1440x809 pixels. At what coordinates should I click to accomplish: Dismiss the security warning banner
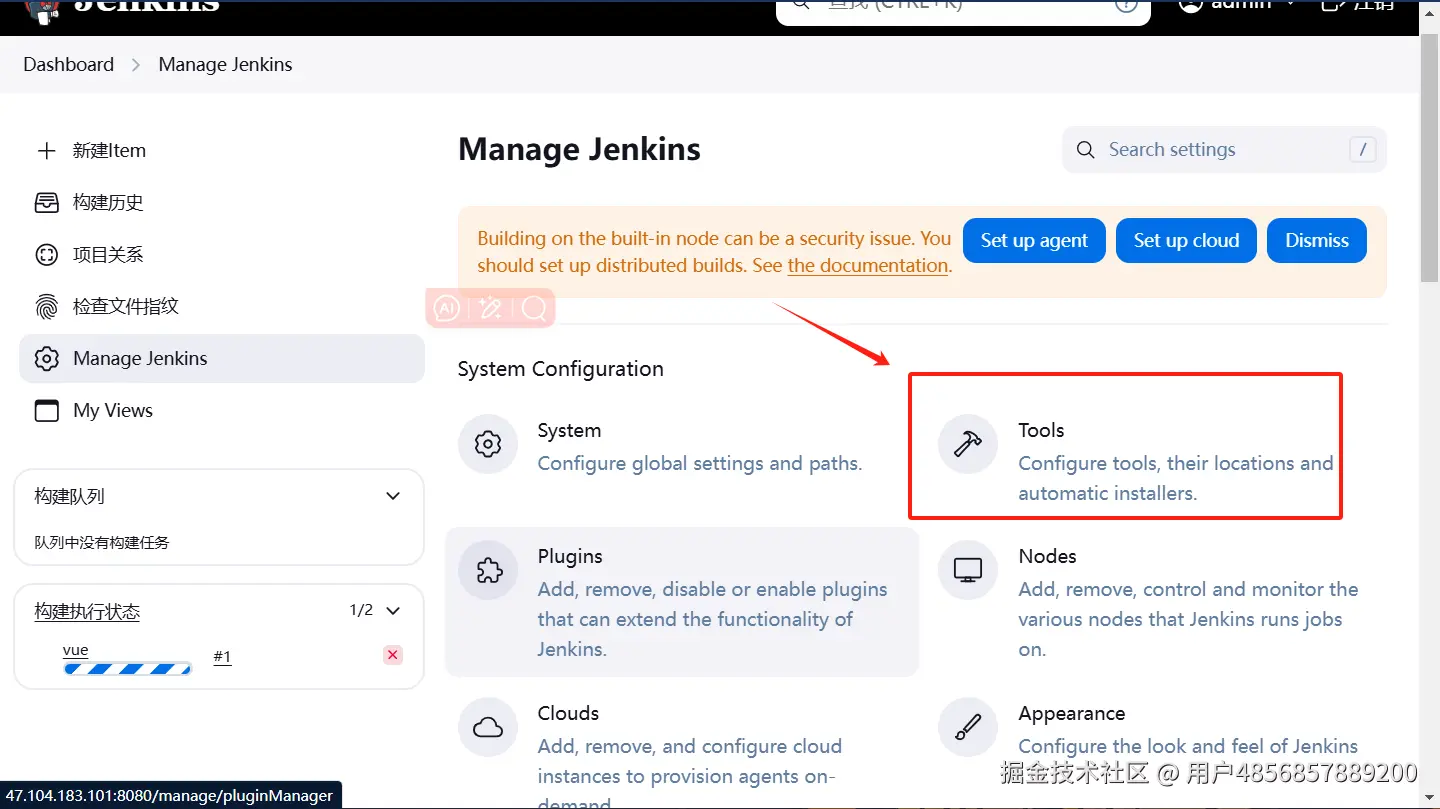[1317, 240]
